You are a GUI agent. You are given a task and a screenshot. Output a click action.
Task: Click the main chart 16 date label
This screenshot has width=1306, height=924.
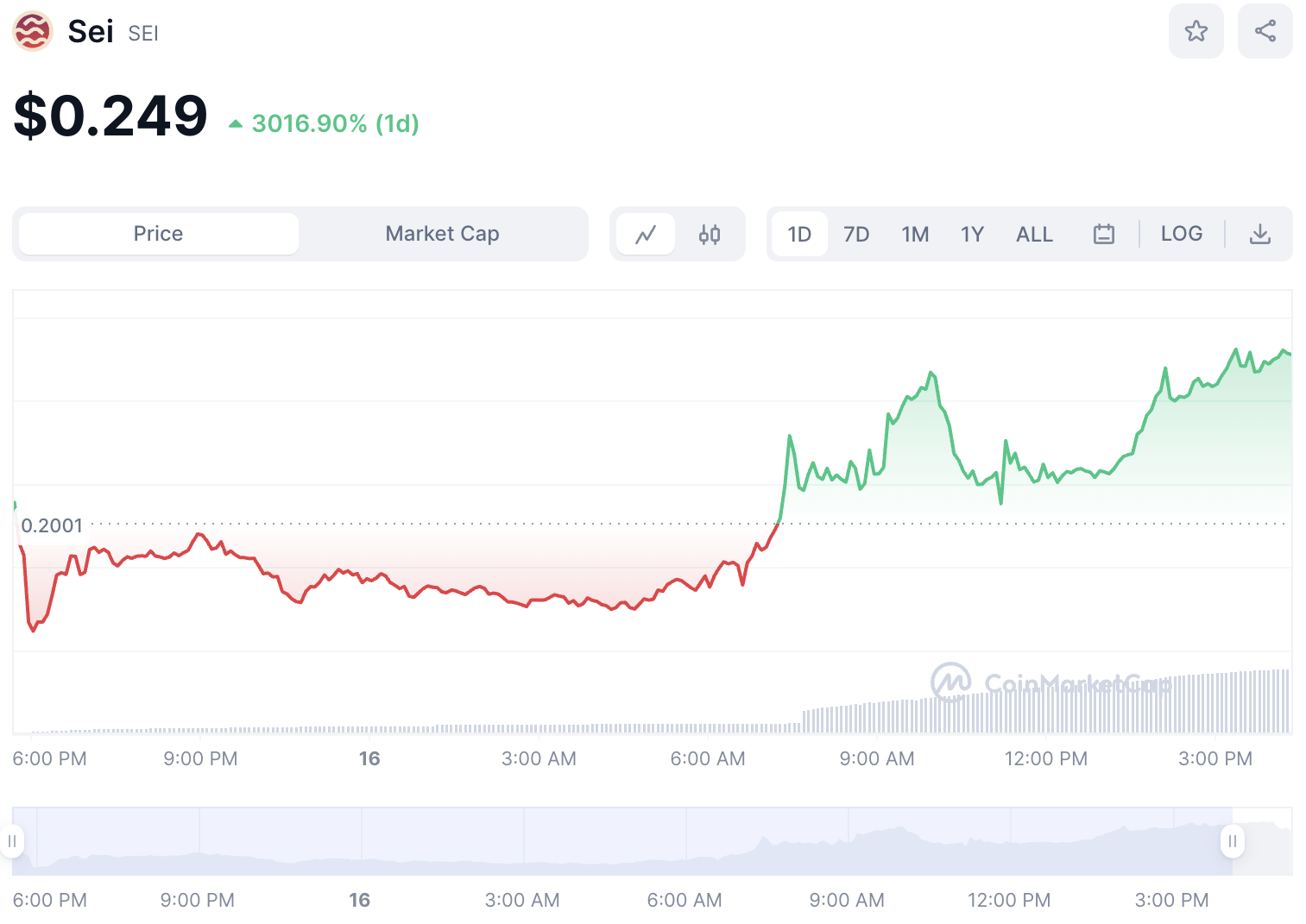(369, 758)
